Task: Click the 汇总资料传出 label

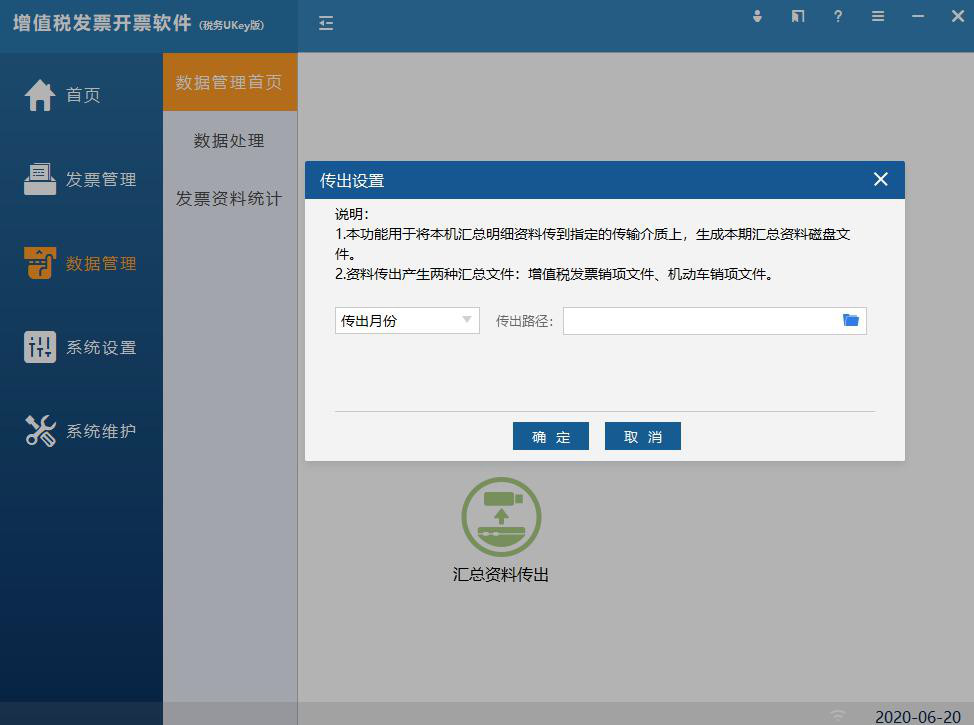Action: coord(501,574)
